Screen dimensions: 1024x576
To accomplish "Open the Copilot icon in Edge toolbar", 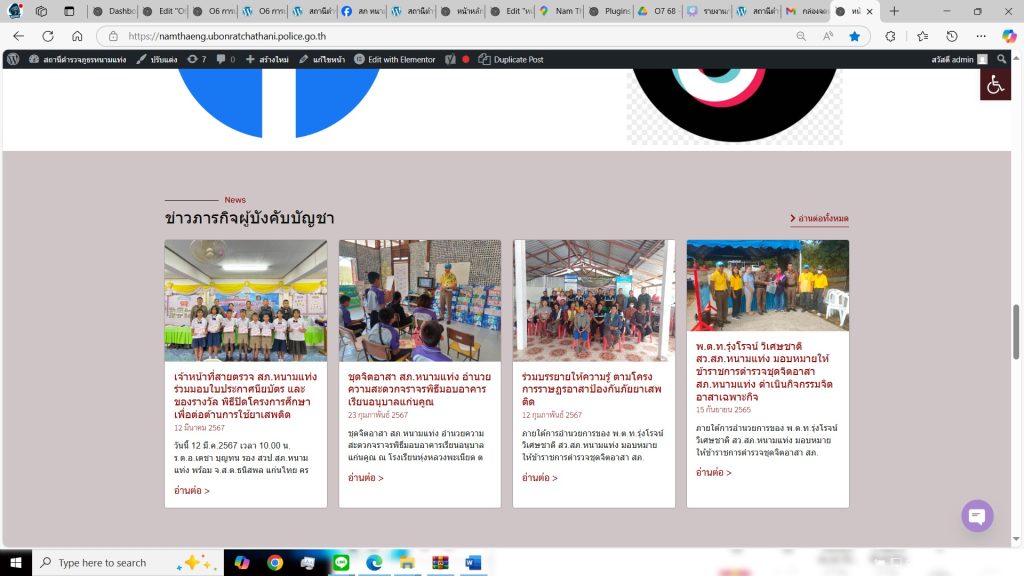I will [1009, 36].
